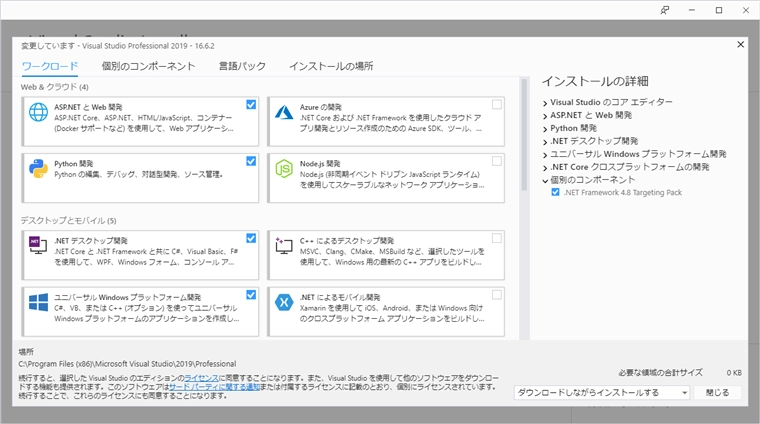
Task: Expand Python 開発 in install details
Action: pos(545,129)
